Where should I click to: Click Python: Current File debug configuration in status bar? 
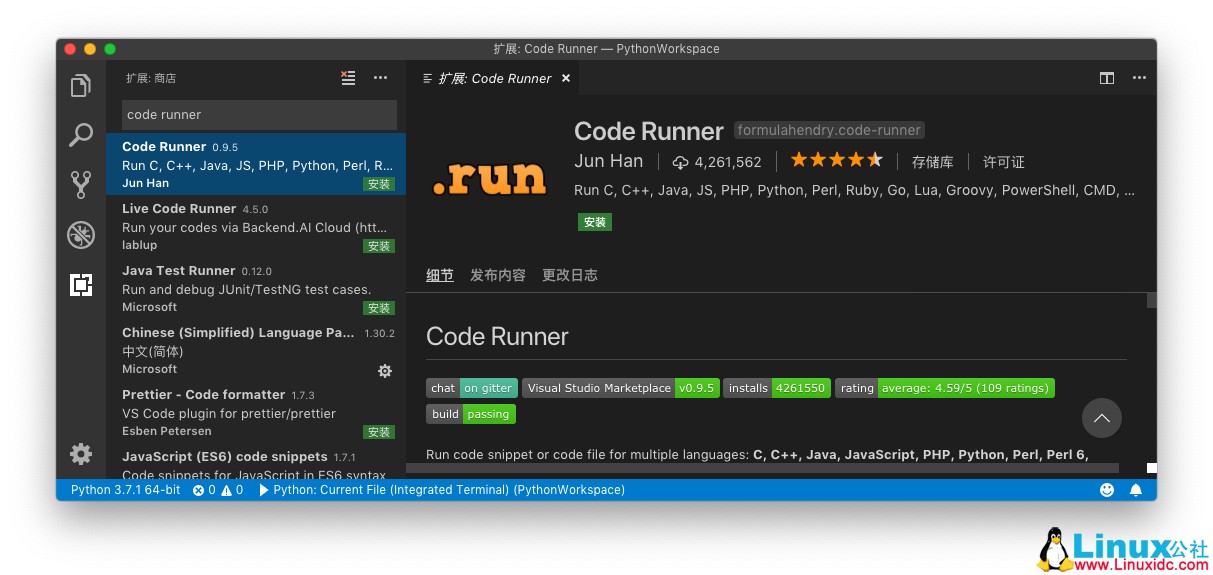pos(442,490)
